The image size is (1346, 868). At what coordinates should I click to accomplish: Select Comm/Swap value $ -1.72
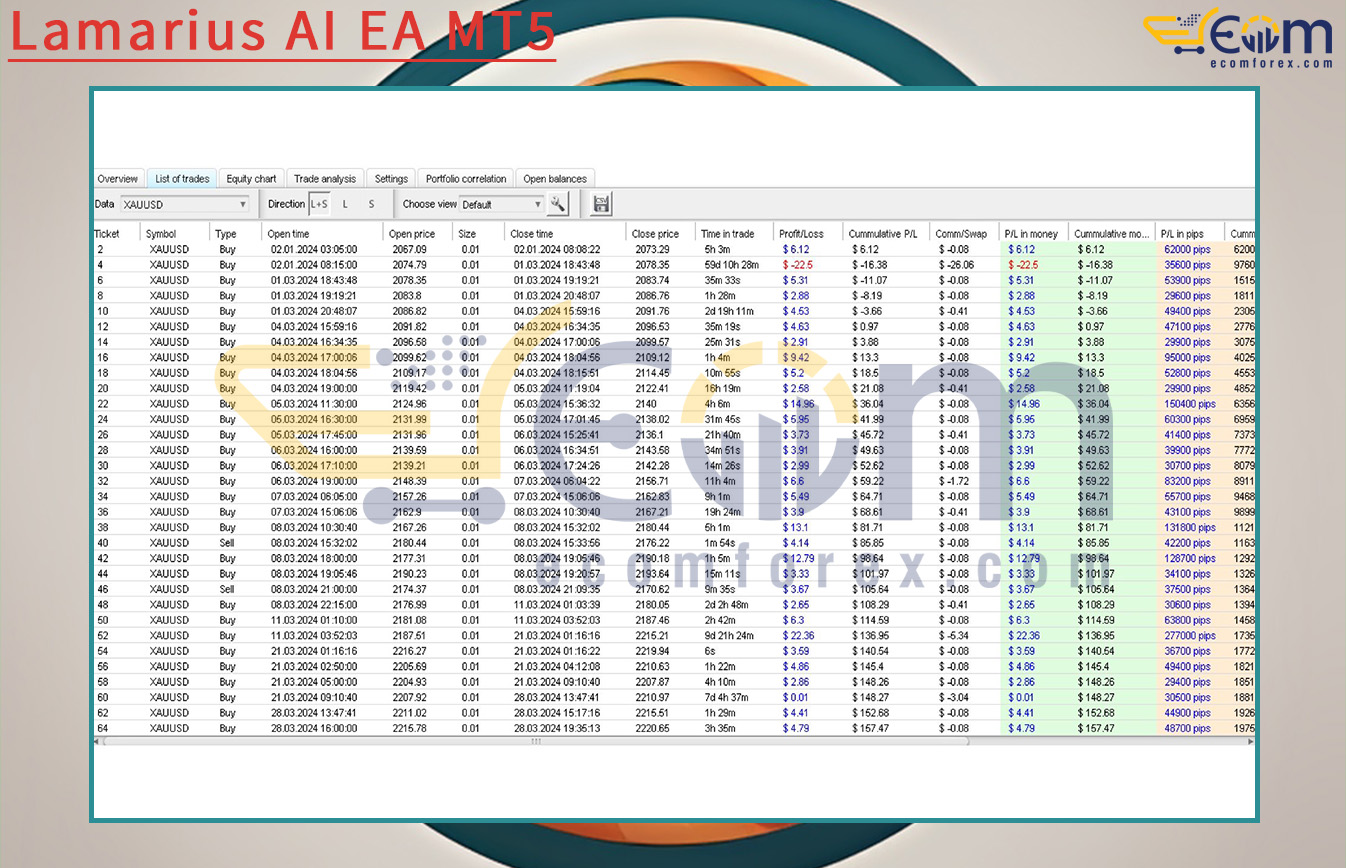click(953, 481)
